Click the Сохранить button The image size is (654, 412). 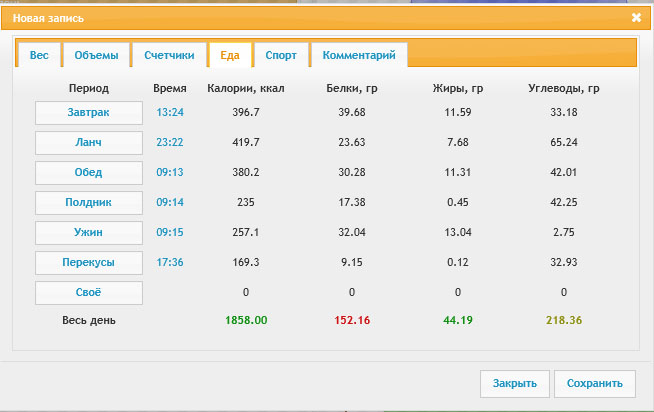[x=595, y=383]
